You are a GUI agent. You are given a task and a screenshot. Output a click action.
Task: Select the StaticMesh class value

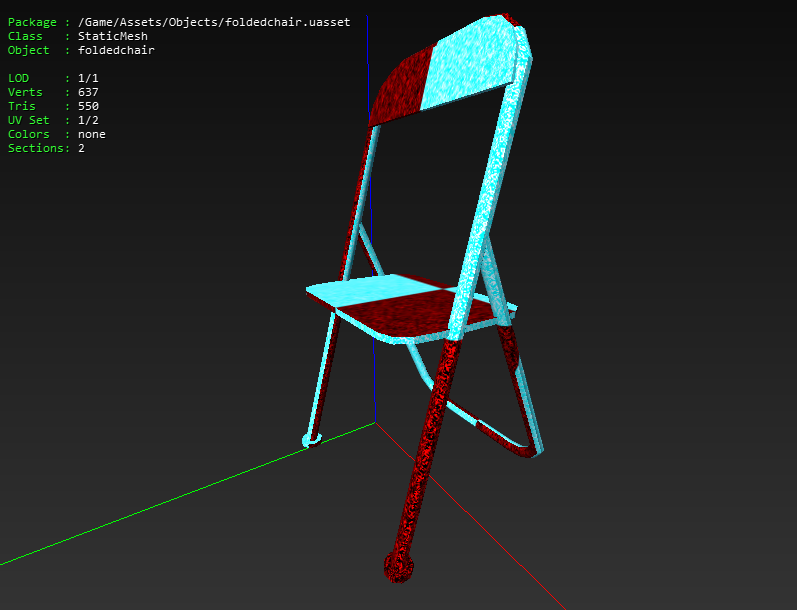point(113,36)
